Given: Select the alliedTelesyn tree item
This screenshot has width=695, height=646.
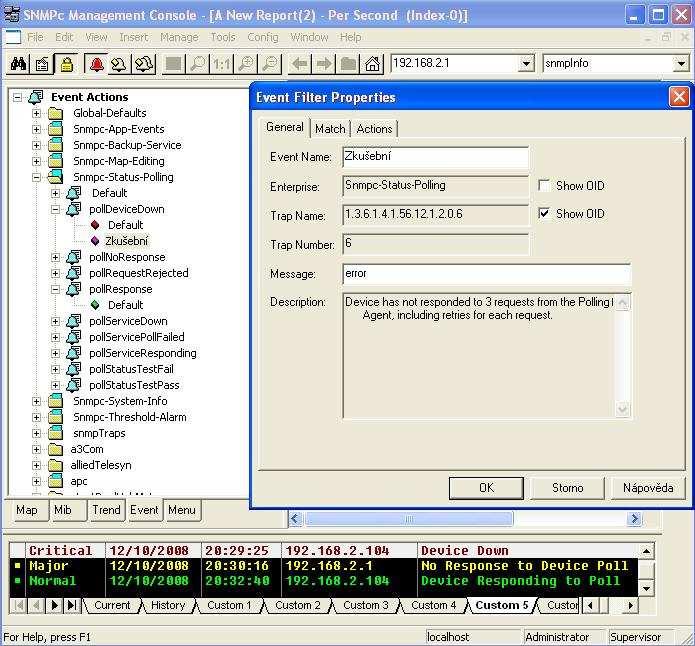Looking at the screenshot, I should (101, 465).
